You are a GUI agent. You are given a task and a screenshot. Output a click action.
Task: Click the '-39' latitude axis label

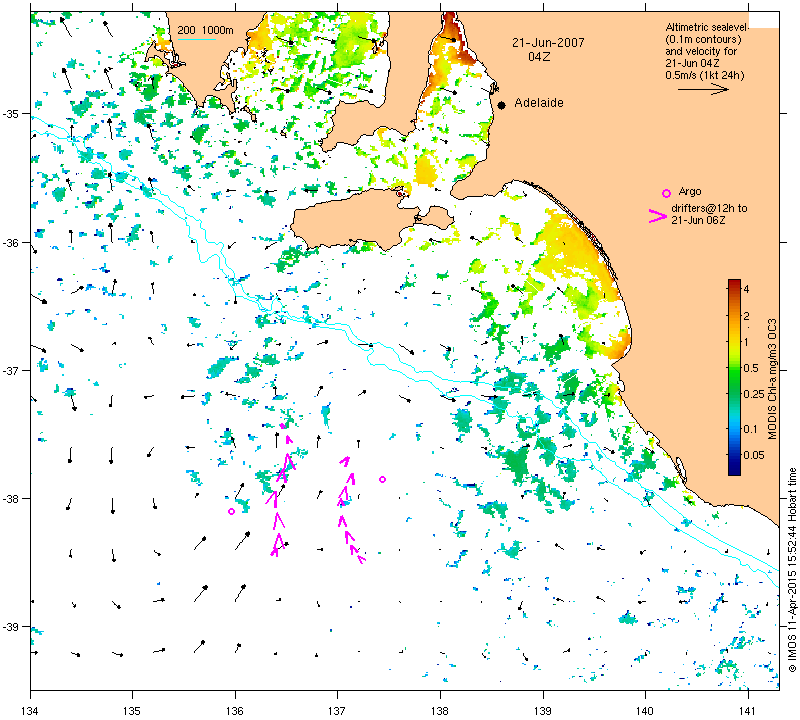(x=17, y=627)
